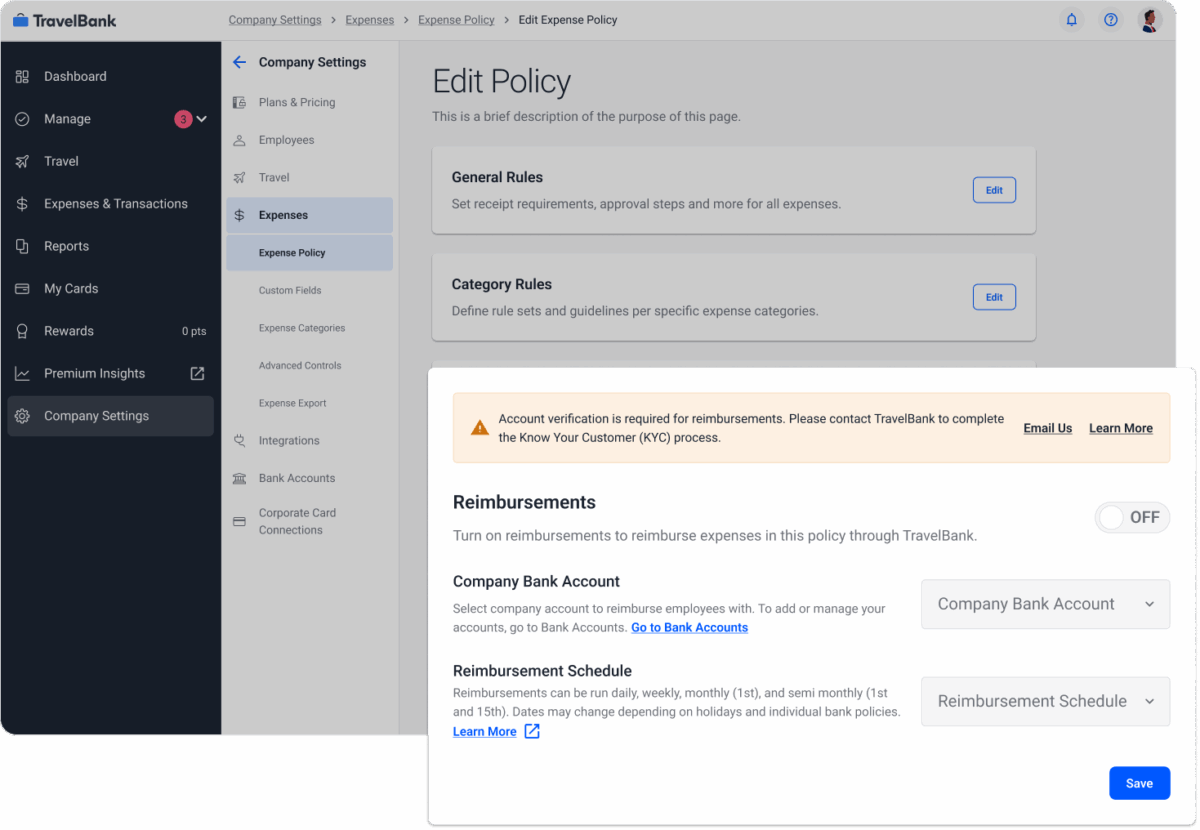Open the Company Bank Account dropdown
The height and width of the screenshot is (830, 1200).
[x=1045, y=604]
